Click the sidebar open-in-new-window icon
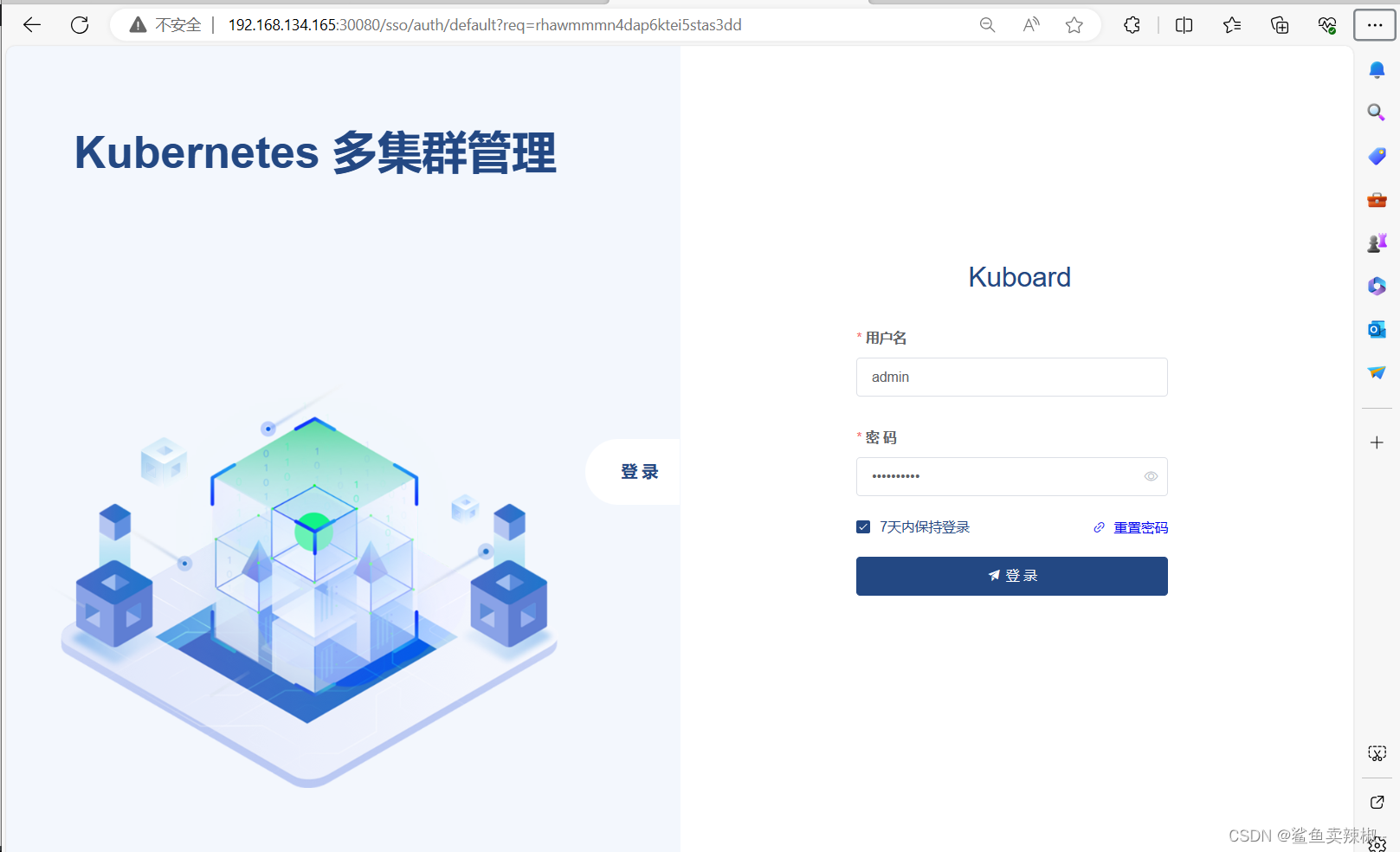This screenshot has height=852, width=1400. click(1377, 803)
